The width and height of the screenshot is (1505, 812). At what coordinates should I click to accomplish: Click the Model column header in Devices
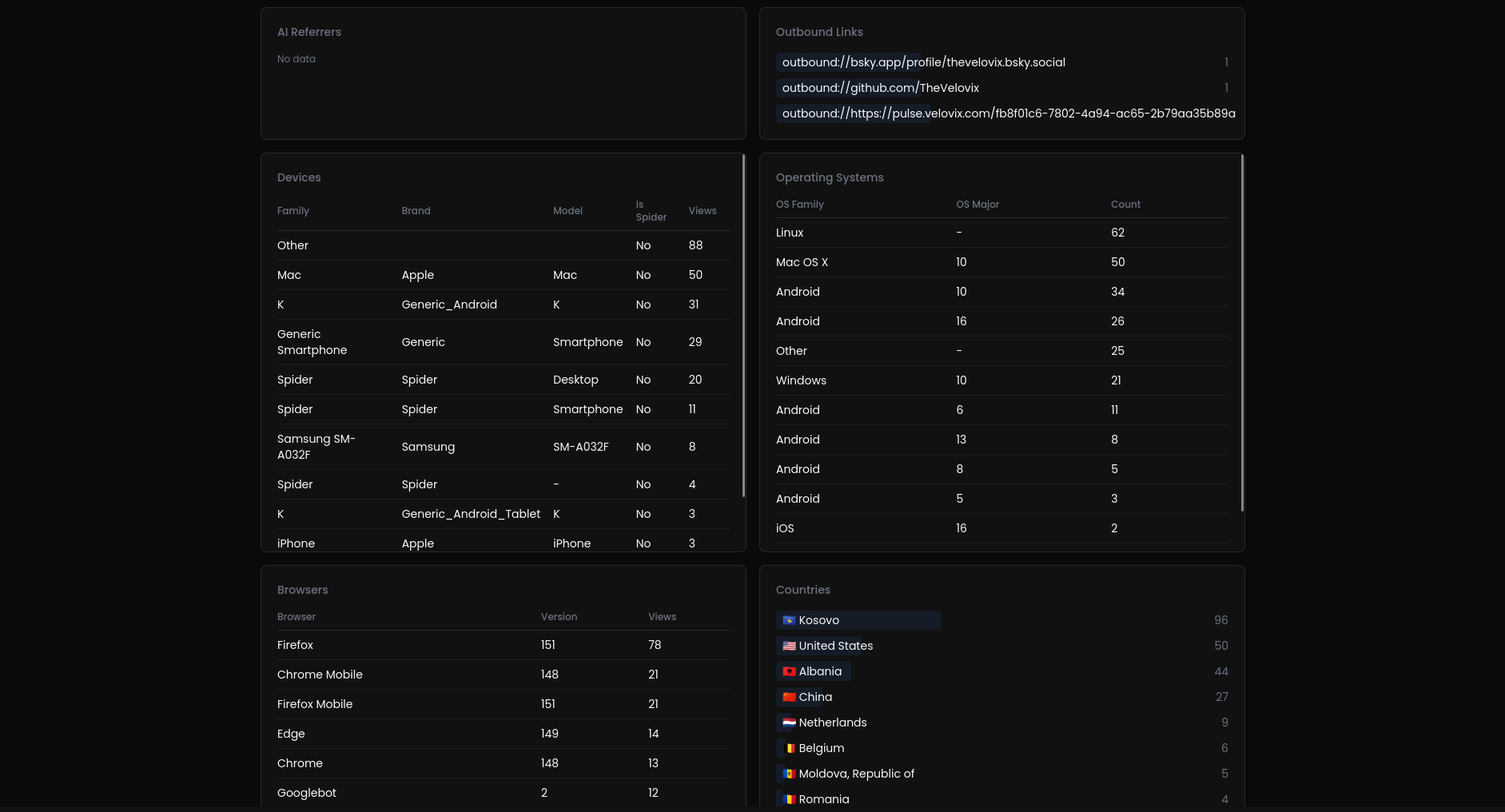pyautogui.click(x=567, y=211)
